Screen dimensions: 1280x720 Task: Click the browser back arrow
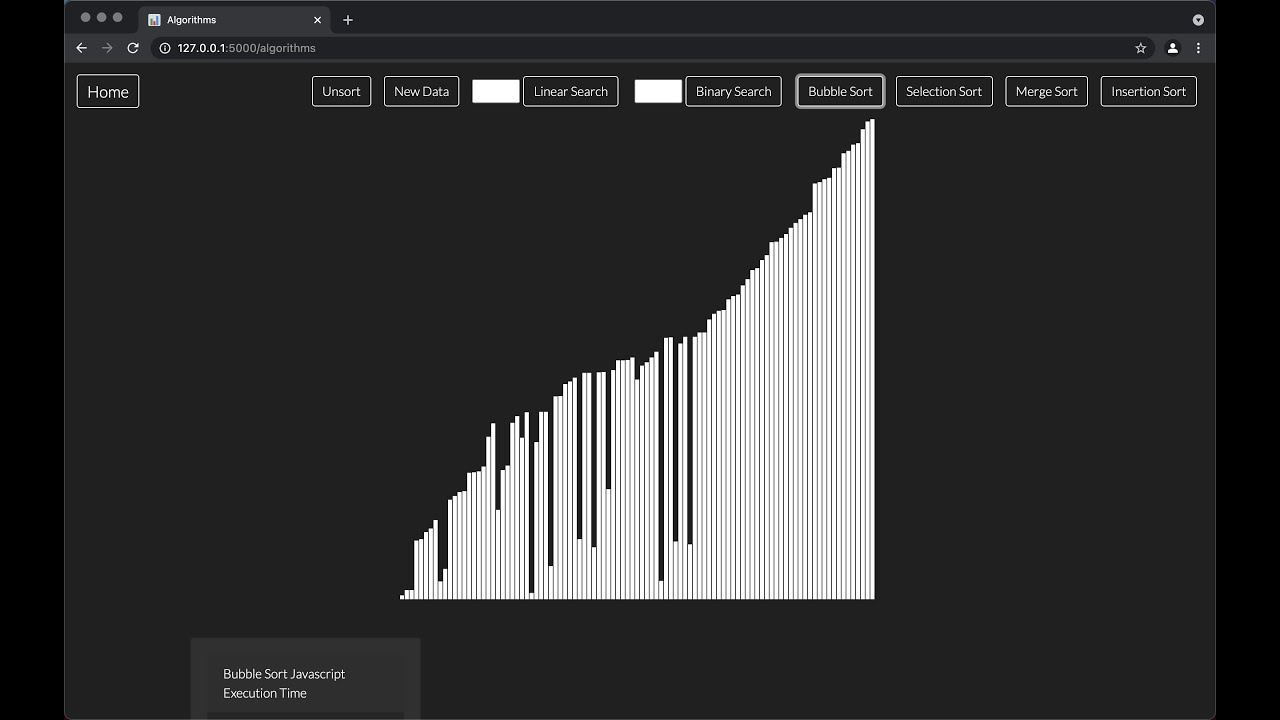point(82,48)
